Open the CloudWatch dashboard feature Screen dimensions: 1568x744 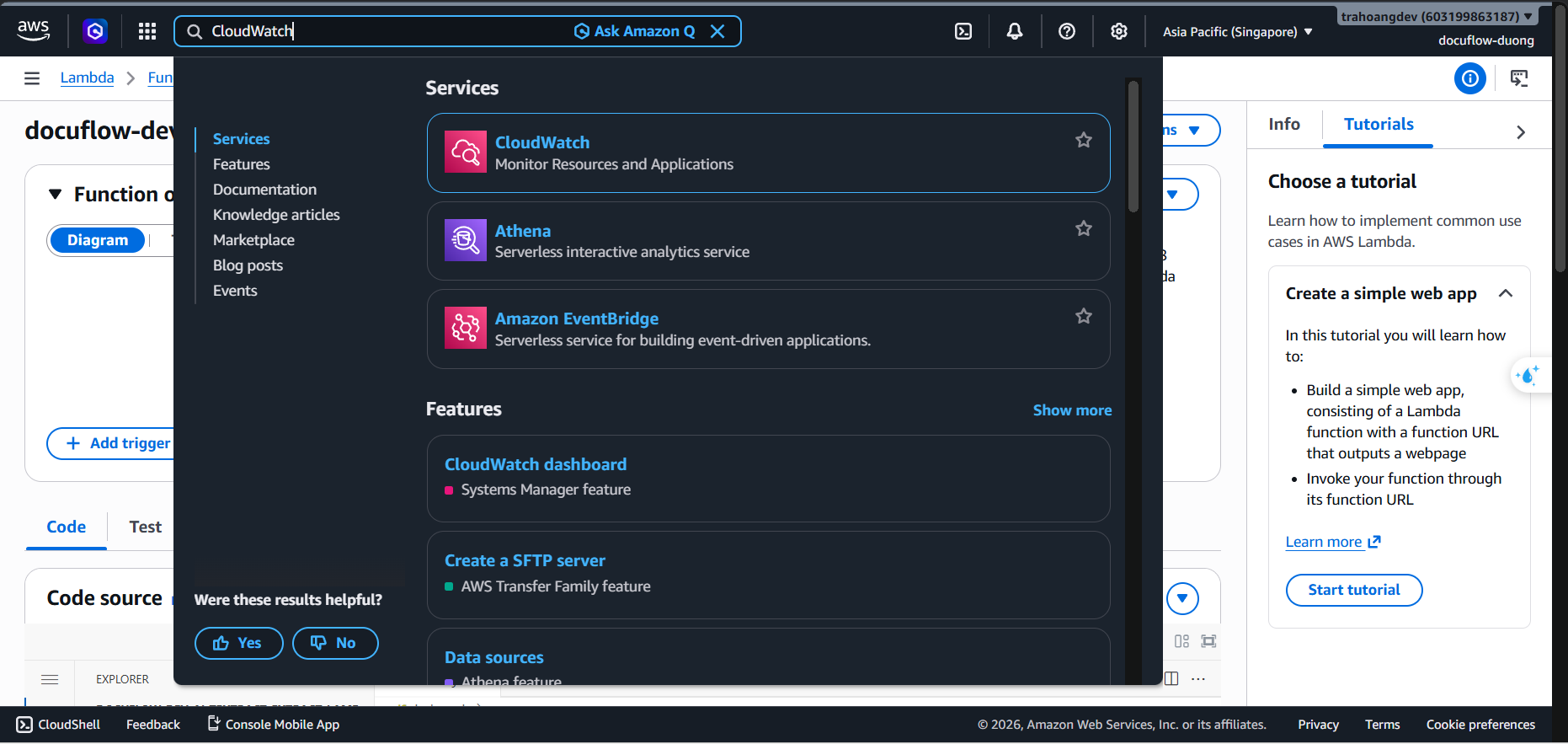[769, 478]
